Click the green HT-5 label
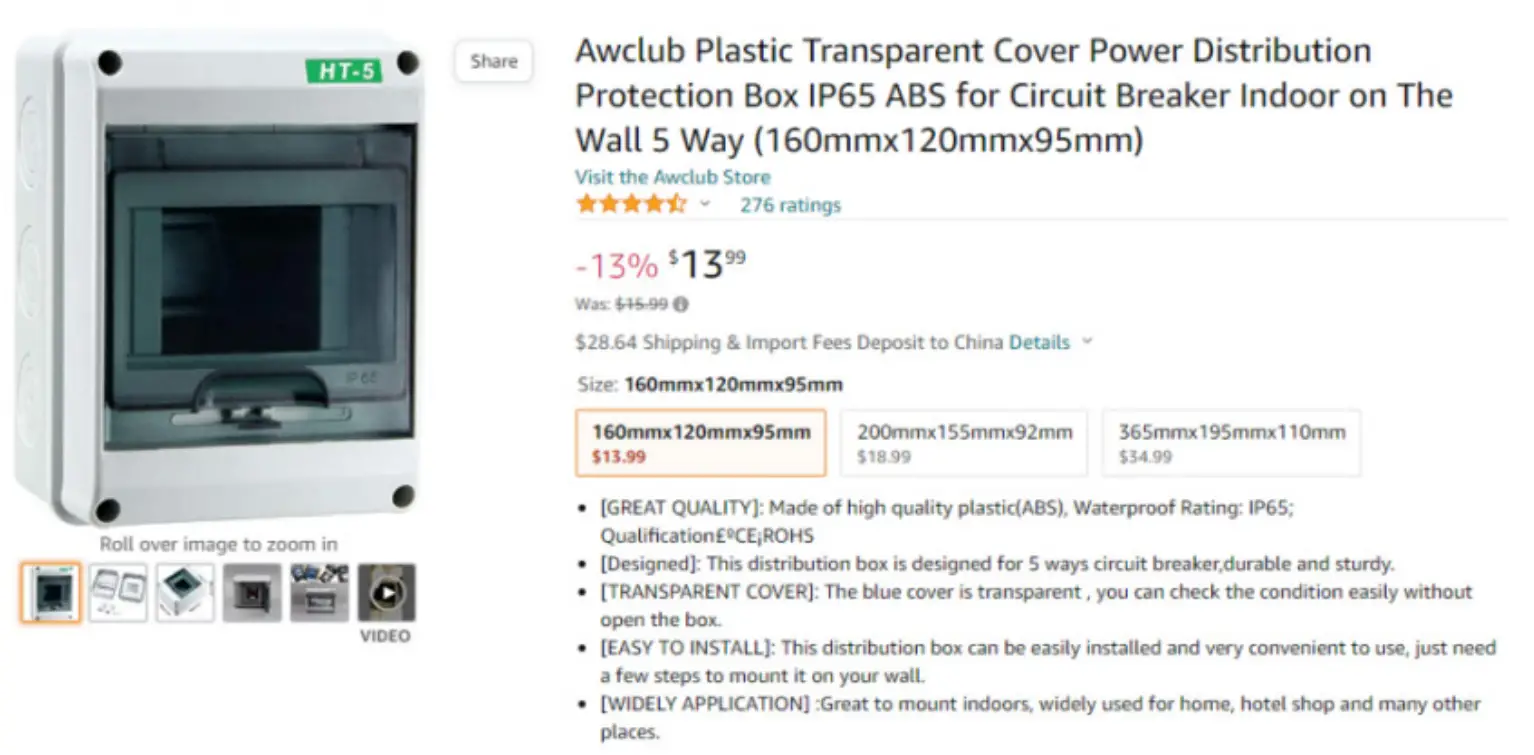Screen dimensions: 1534x755 pyautogui.click(x=343, y=71)
